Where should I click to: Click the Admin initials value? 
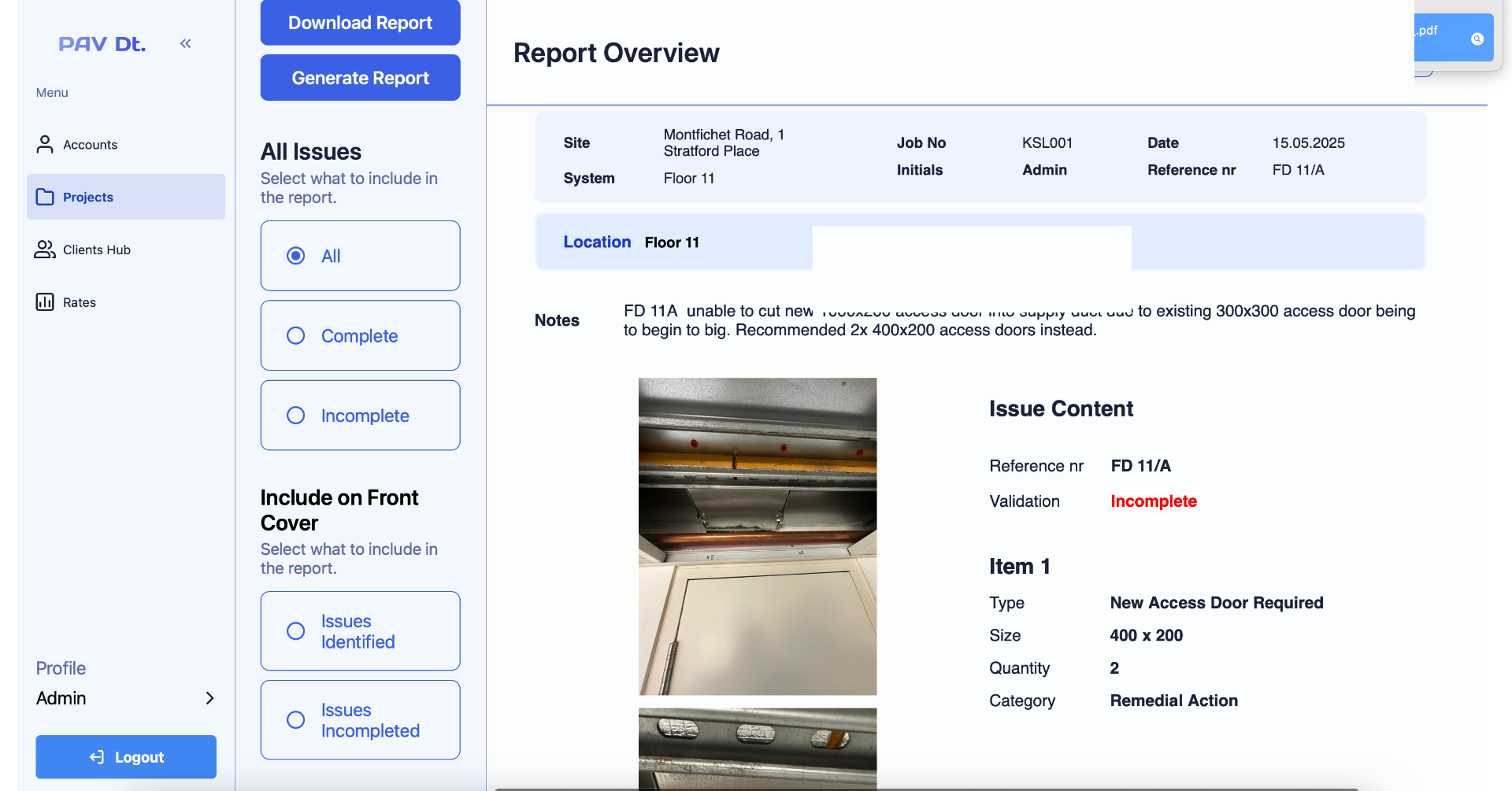pyautogui.click(x=1044, y=170)
